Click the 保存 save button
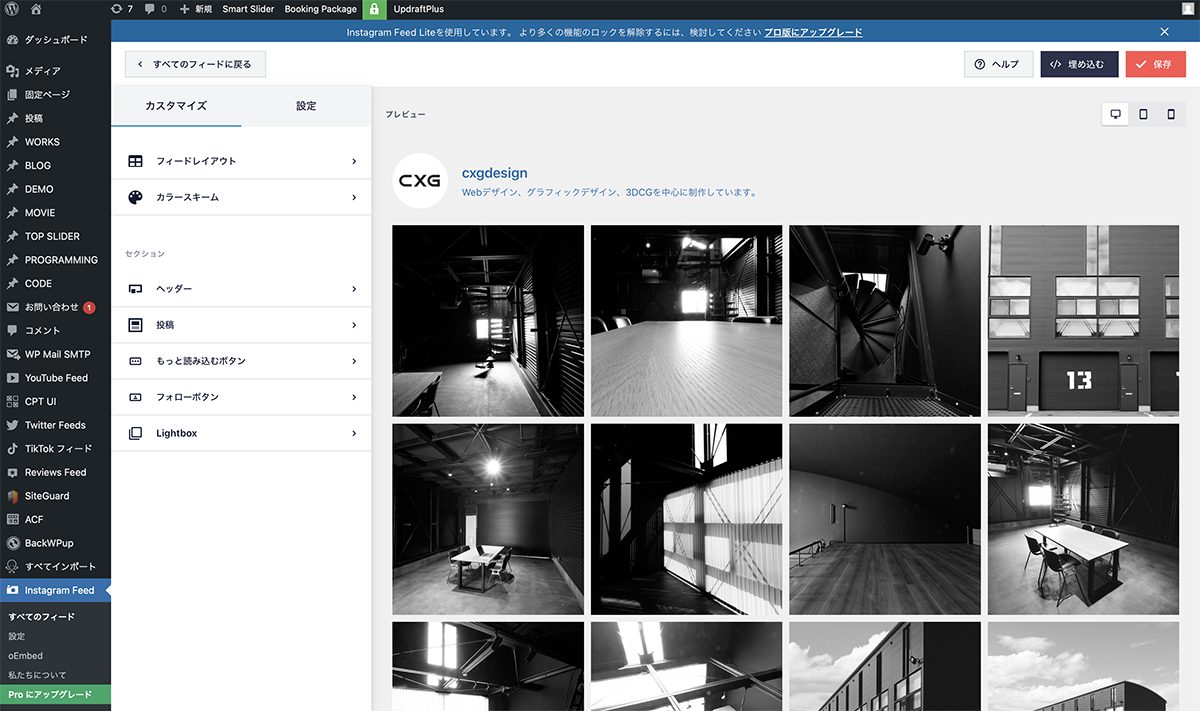This screenshot has height=711, width=1200. point(1154,64)
